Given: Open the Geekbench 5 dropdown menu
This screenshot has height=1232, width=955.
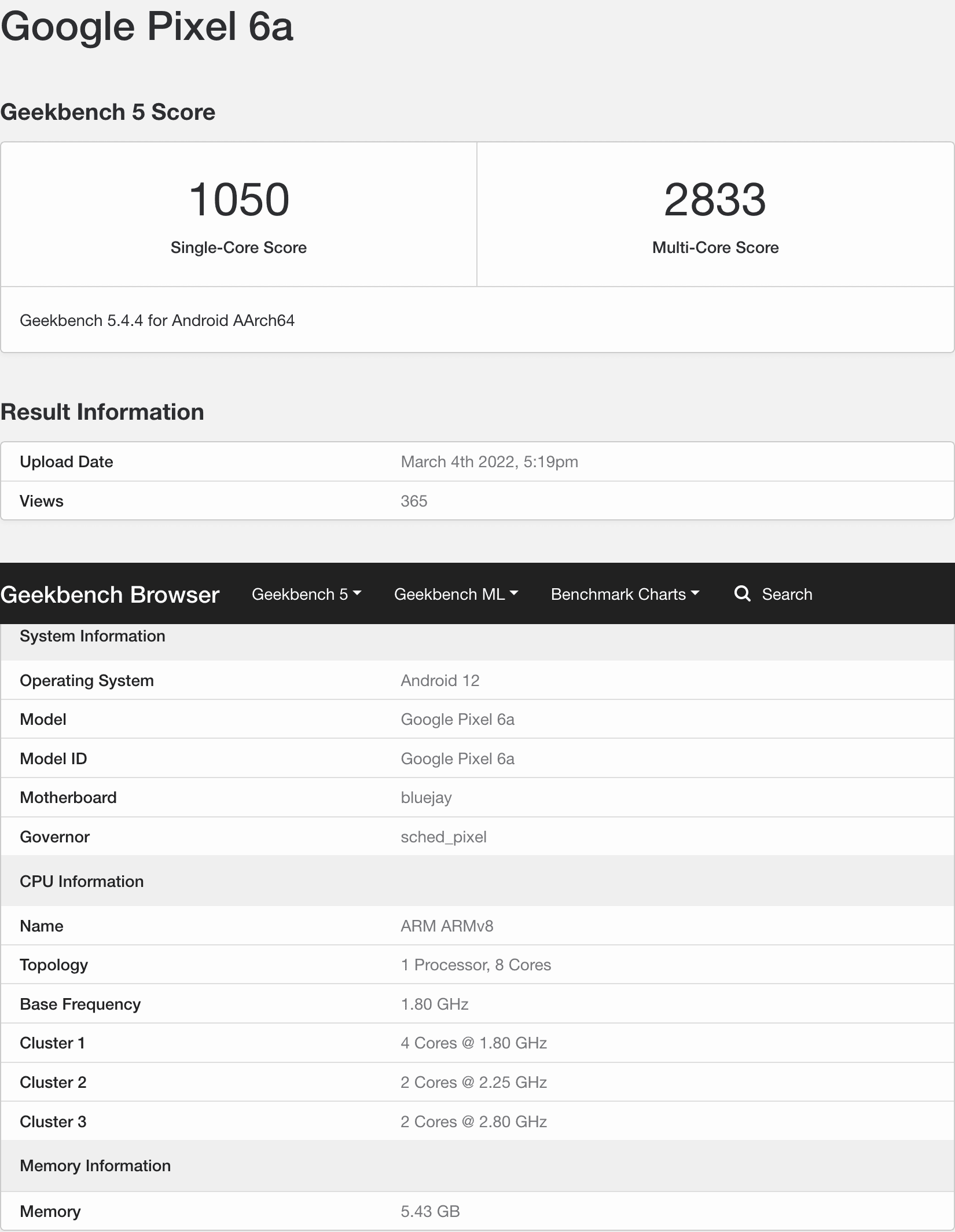Looking at the screenshot, I should click(306, 594).
